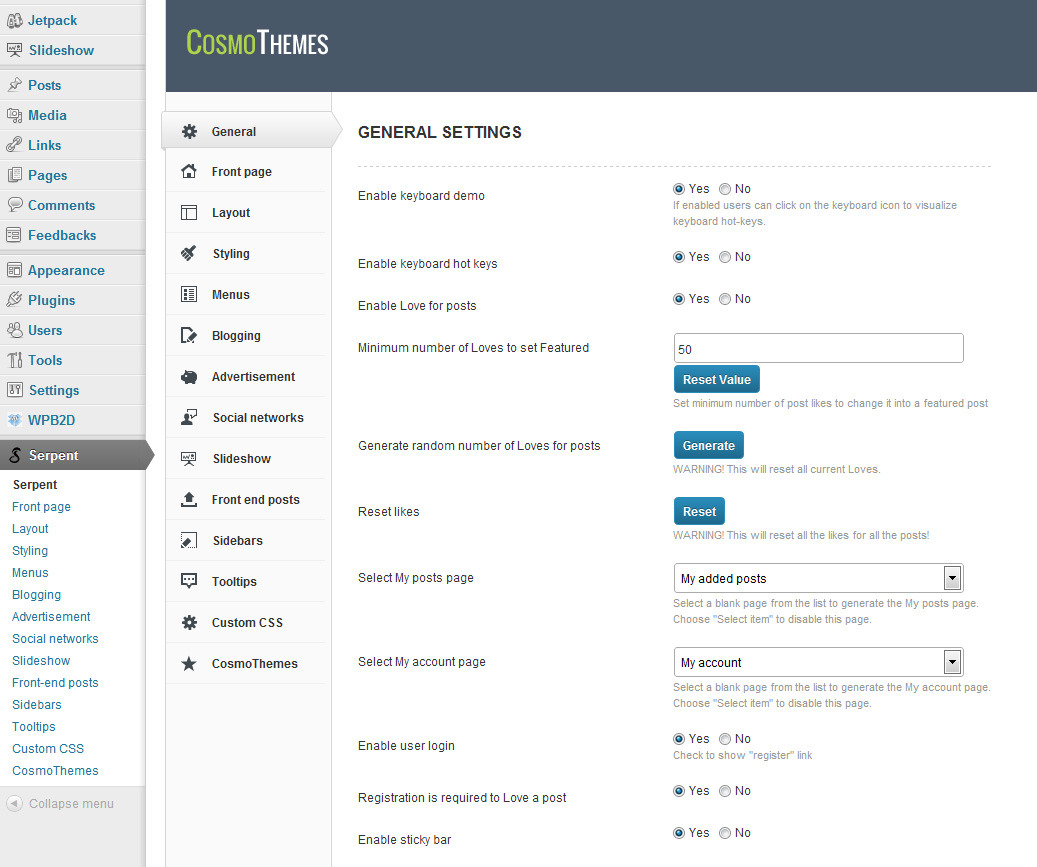Click the Advertisement piggy bank icon

pyautogui.click(x=188, y=377)
